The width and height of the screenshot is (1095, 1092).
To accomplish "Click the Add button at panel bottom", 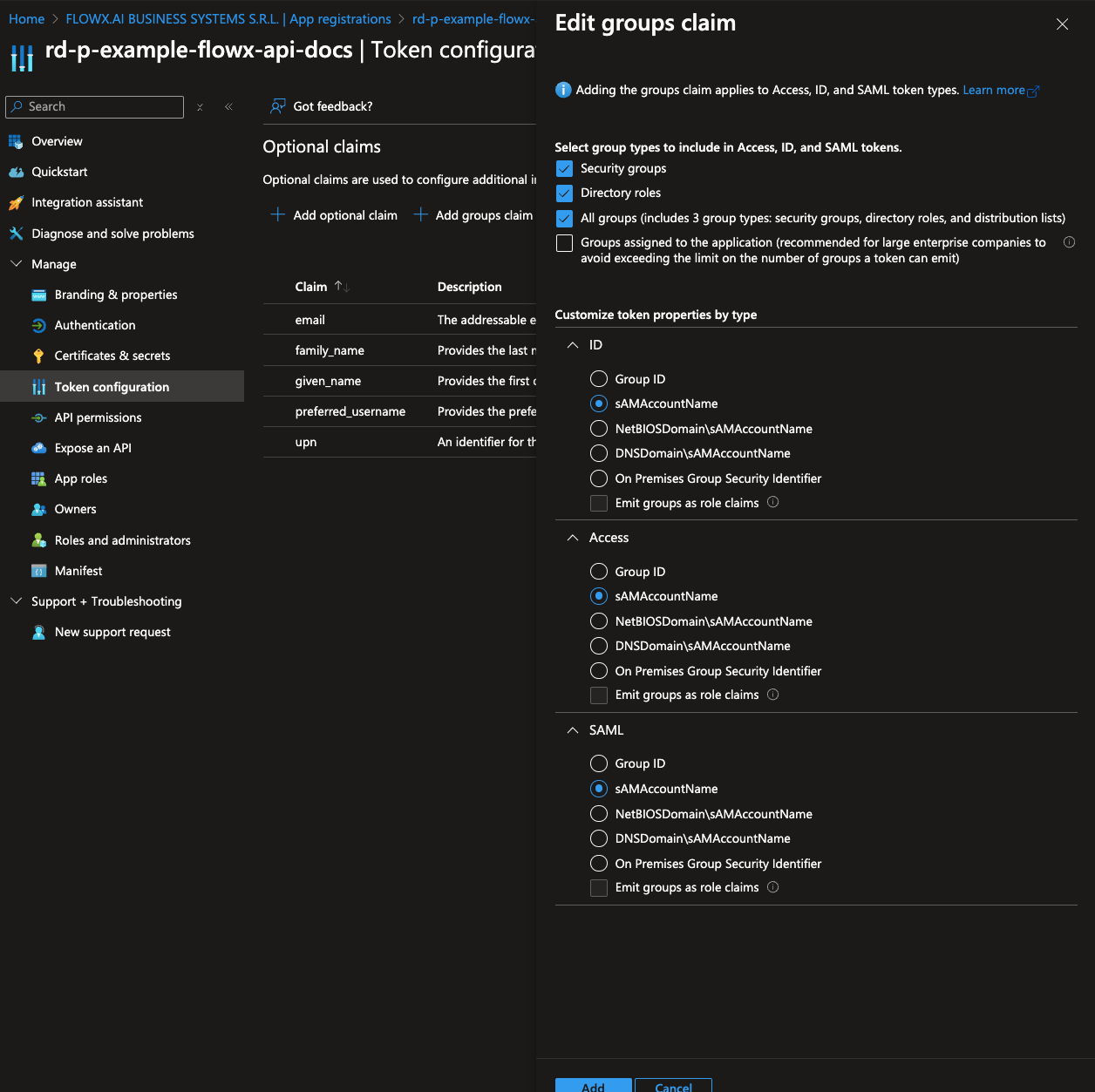I will 593,1085.
